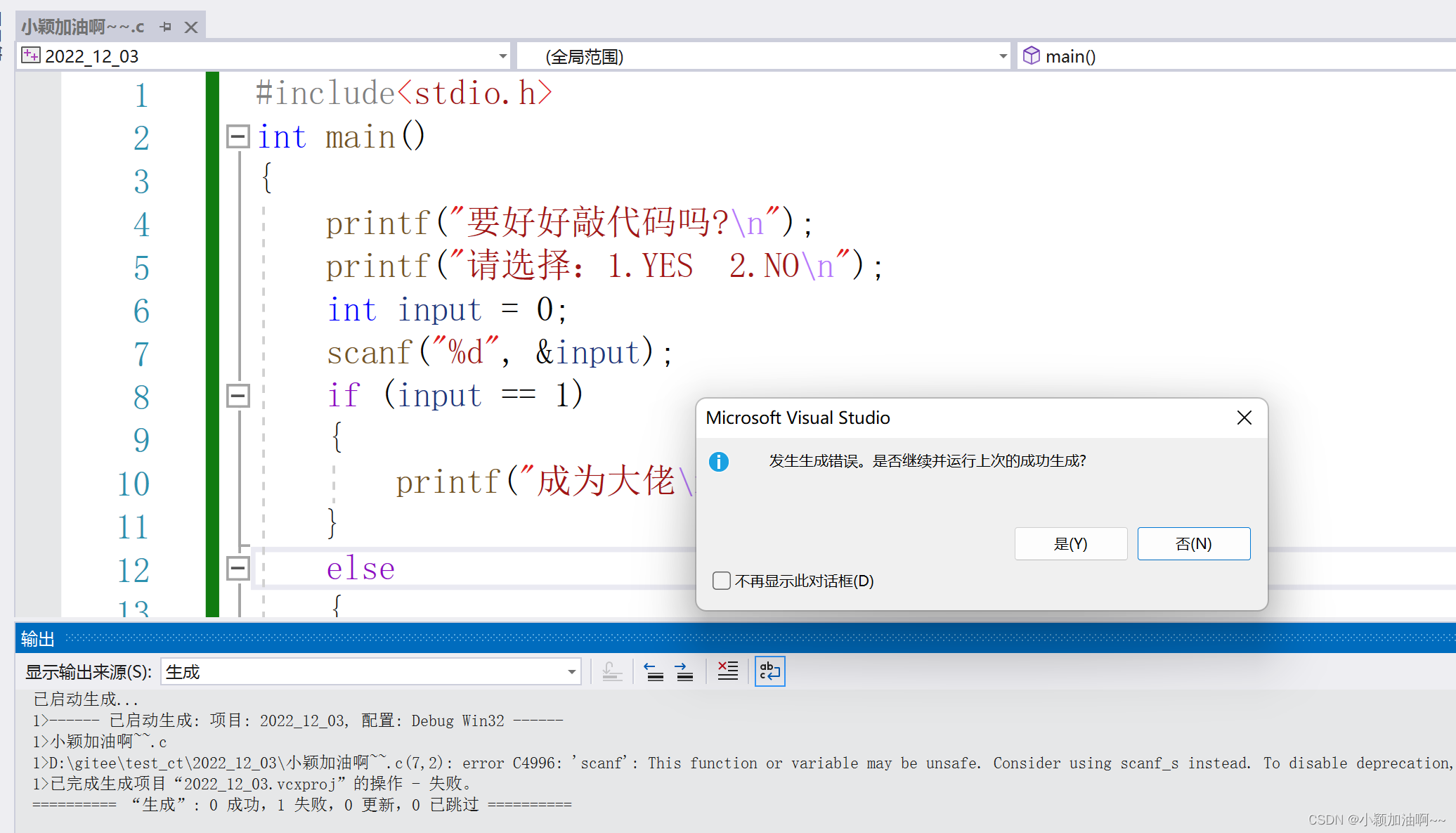The width and height of the screenshot is (1456, 833).
Task: Click the output line 已启动生成...
Action: coord(86,699)
